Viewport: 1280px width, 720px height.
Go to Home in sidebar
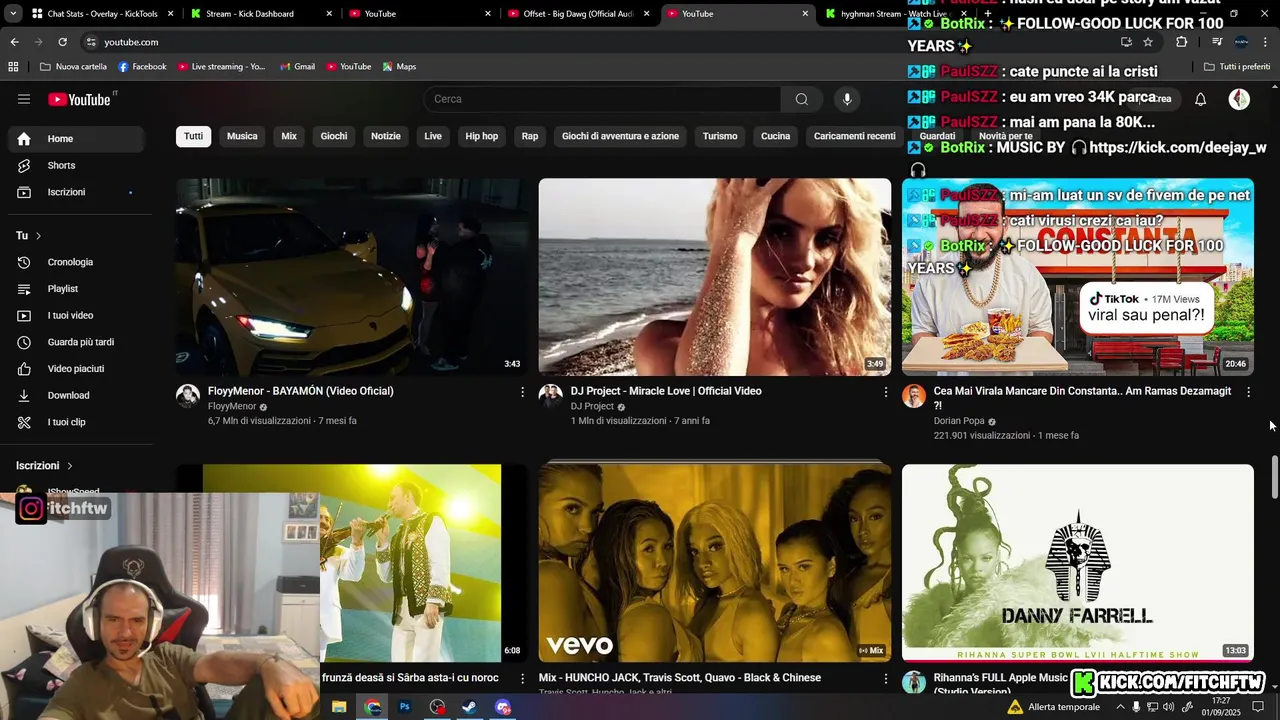click(x=76, y=139)
